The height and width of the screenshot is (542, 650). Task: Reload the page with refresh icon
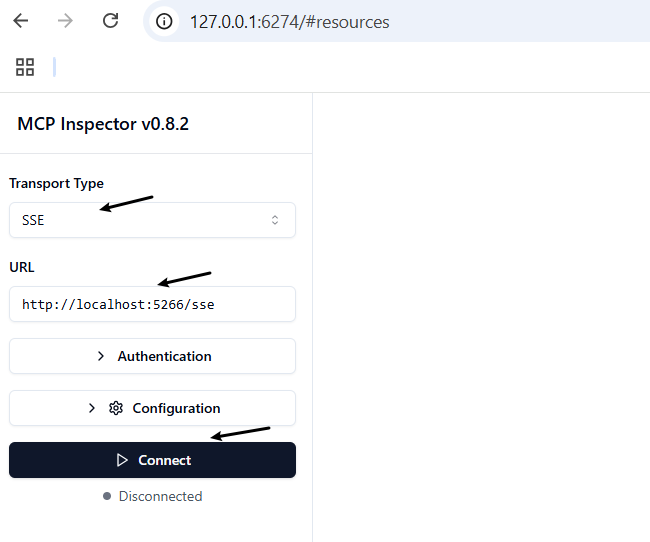(x=110, y=21)
